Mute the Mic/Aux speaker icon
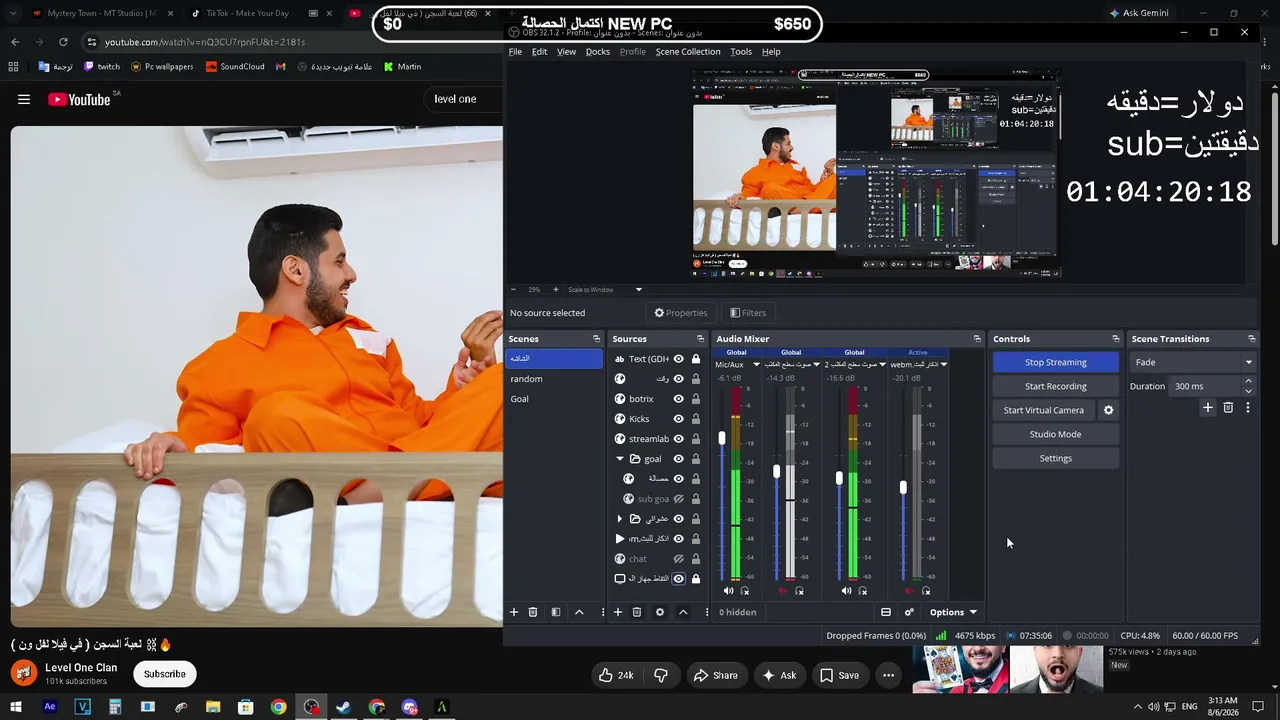This screenshot has width=1280, height=720. (x=728, y=591)
